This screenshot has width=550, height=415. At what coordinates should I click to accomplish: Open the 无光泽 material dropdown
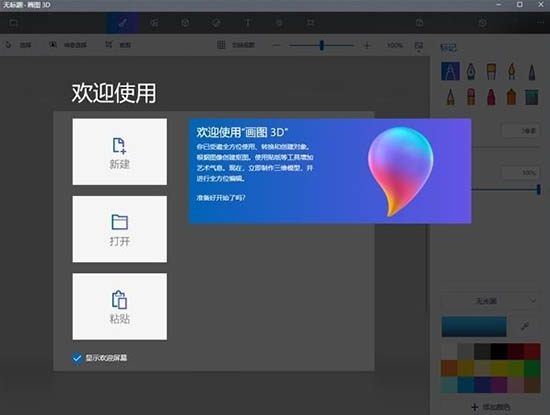coord(490,301)
